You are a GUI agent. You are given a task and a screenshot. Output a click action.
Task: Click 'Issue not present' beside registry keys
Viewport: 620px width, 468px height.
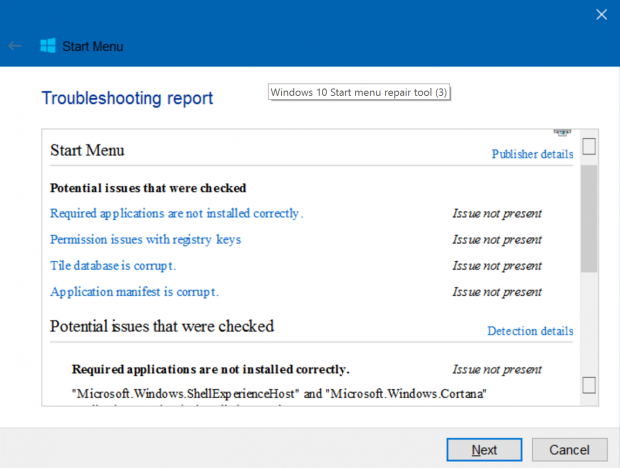point(497,240)
